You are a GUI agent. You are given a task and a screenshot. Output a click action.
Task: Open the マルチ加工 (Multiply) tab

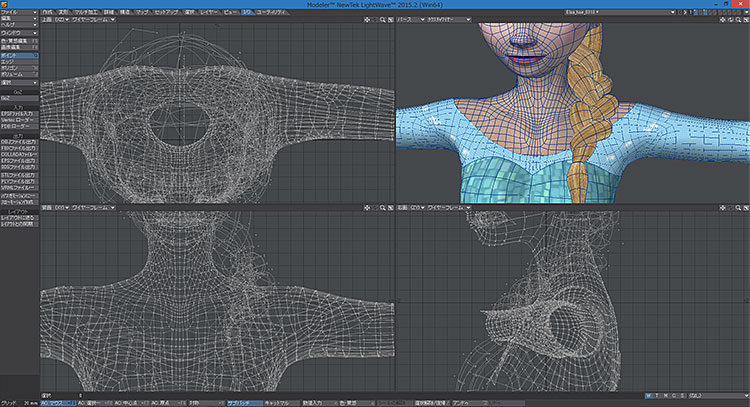pyautogui.click(x=87, y=12)
